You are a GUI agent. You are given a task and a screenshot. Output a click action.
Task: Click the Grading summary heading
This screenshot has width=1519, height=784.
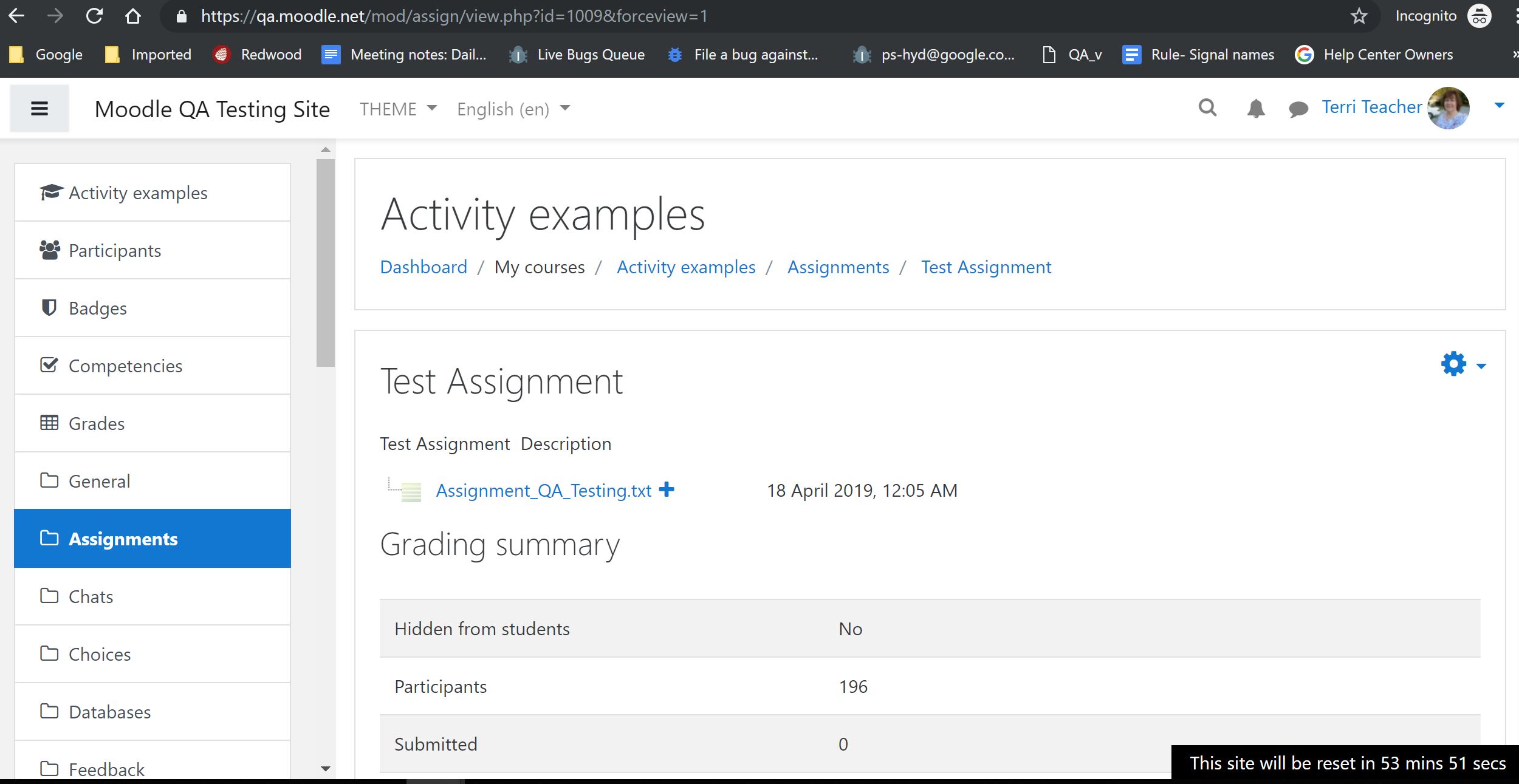499,545
